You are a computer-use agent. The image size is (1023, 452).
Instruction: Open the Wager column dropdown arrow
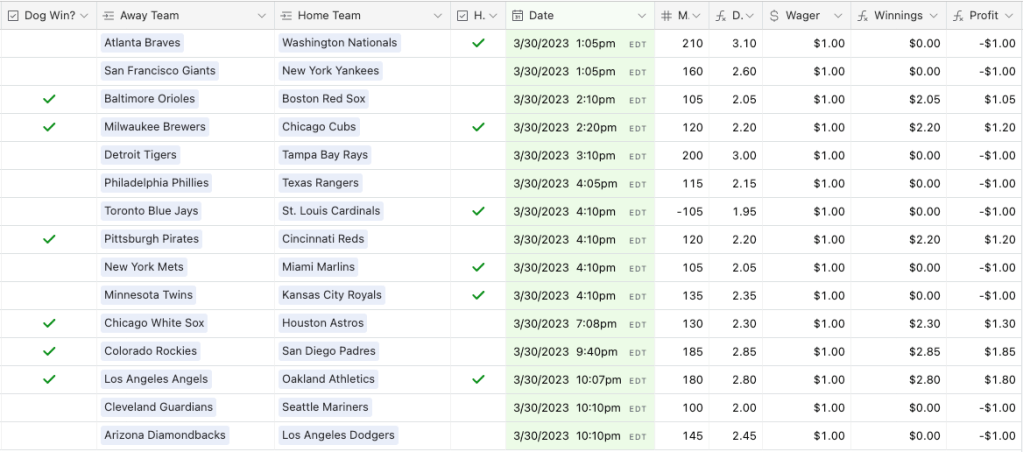836,16
